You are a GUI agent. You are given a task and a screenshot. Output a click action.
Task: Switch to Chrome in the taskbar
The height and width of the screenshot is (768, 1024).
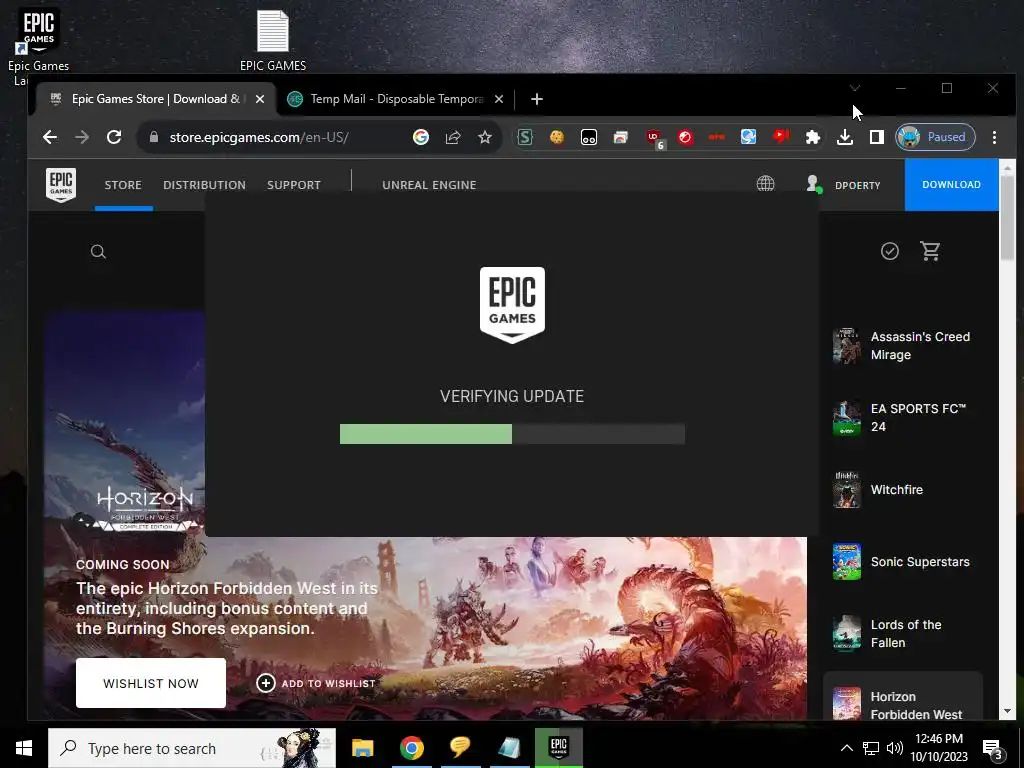411,748
